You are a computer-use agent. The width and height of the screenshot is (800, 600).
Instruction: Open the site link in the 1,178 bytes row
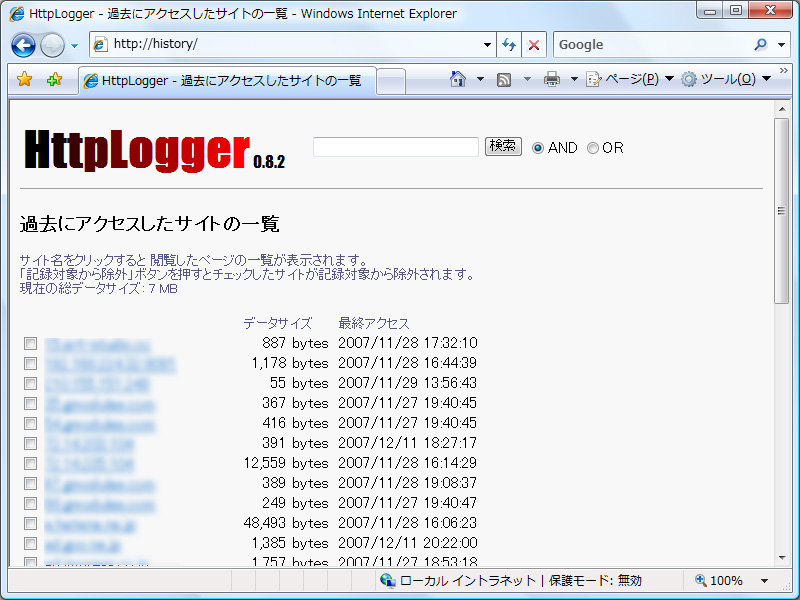pyautogui.click(x=110, y=365)
